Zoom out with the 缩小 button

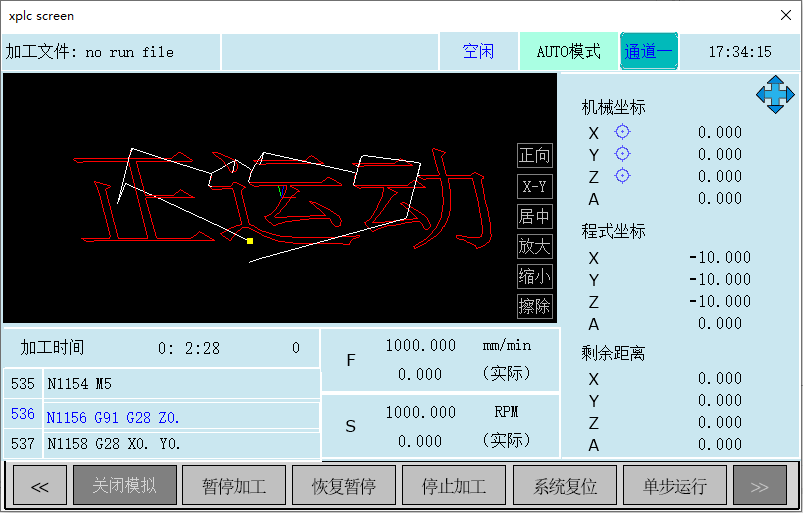(535, 276)
